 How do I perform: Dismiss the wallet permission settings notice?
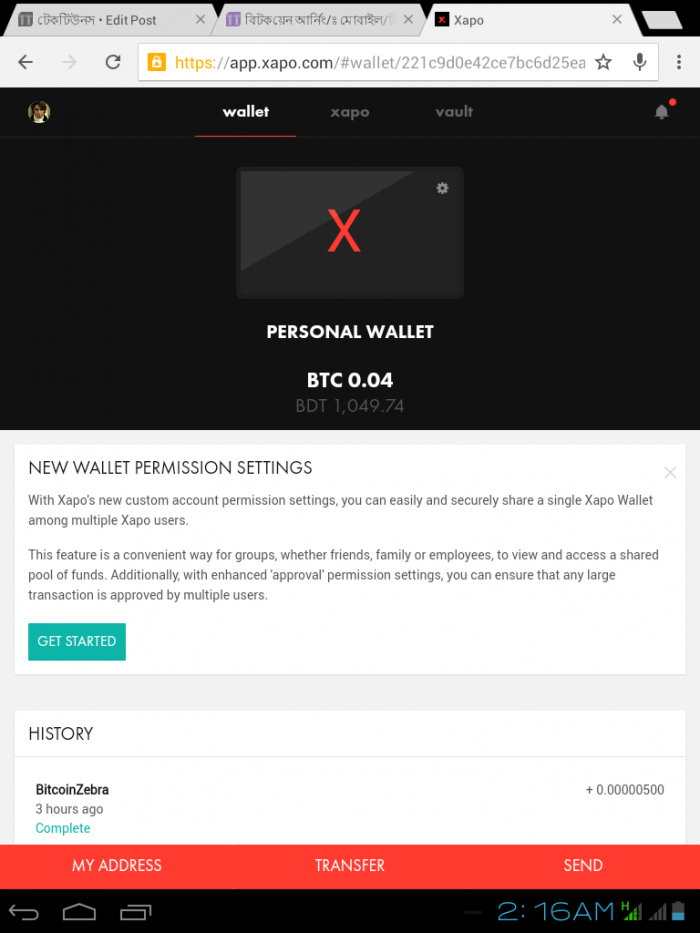[x=670, y=472]
